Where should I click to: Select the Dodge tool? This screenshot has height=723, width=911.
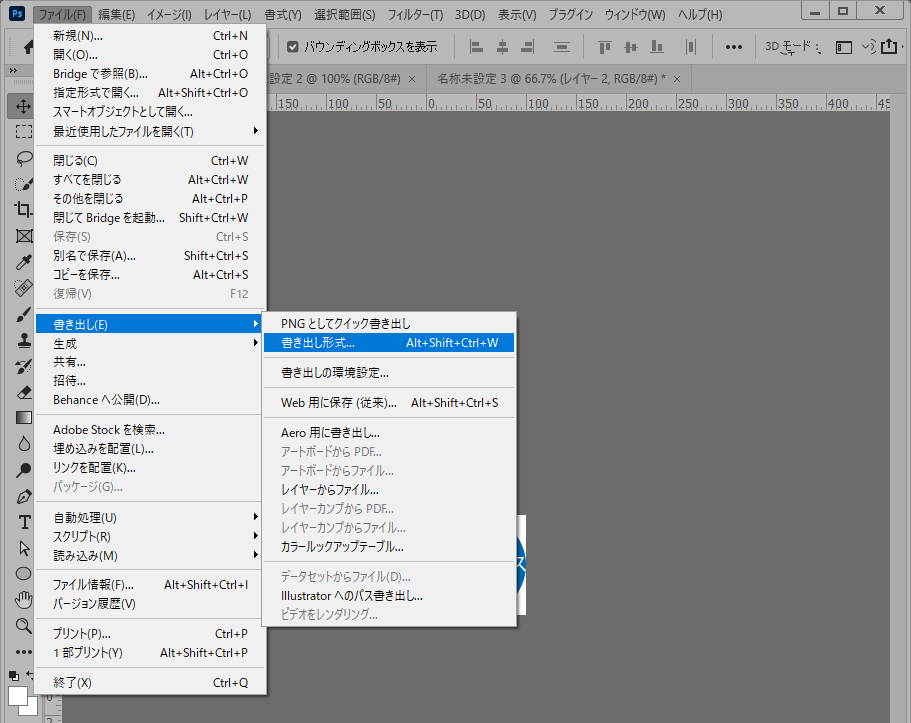tap(23, 470)
